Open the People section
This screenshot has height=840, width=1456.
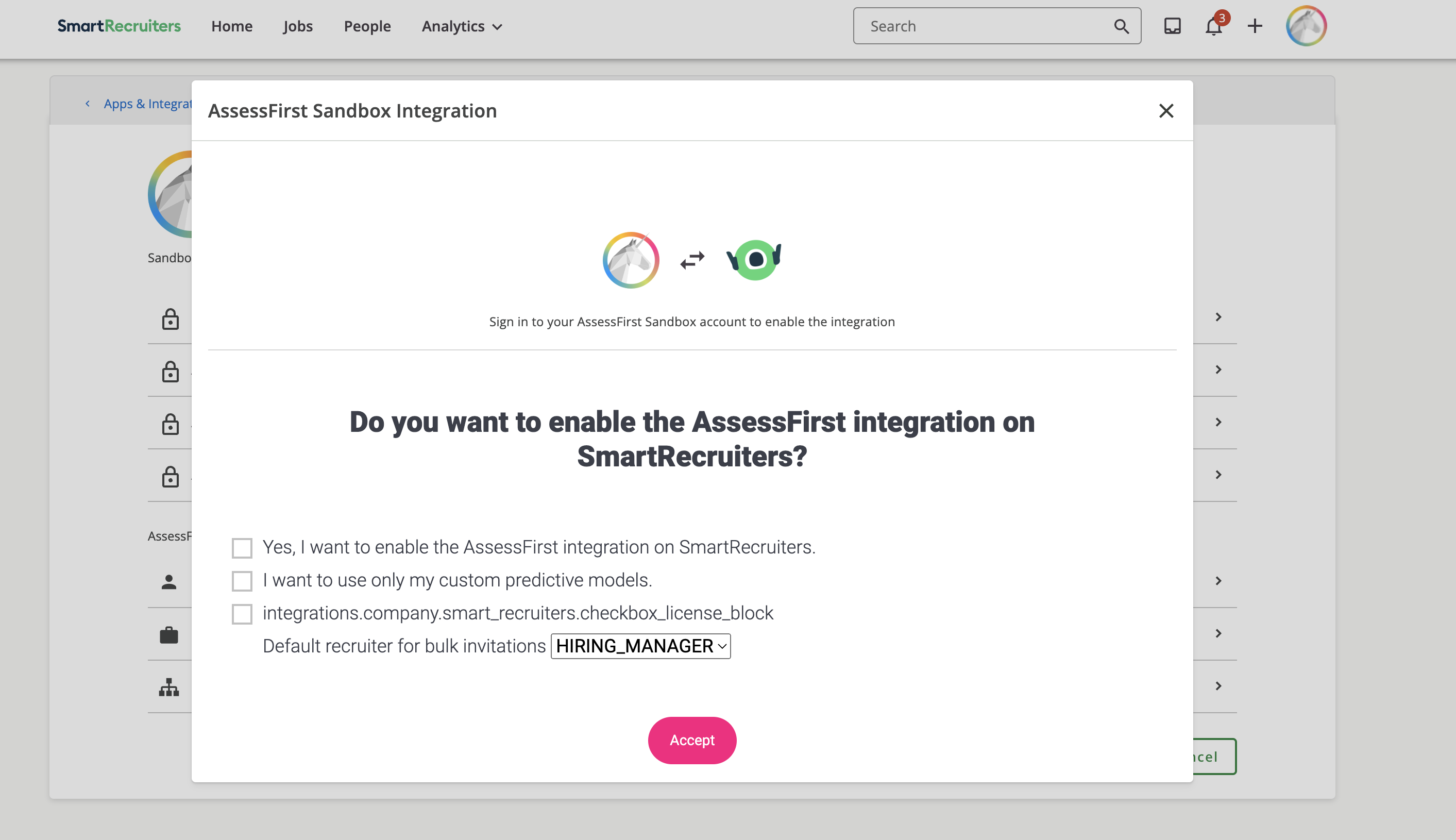coord(367,26)
